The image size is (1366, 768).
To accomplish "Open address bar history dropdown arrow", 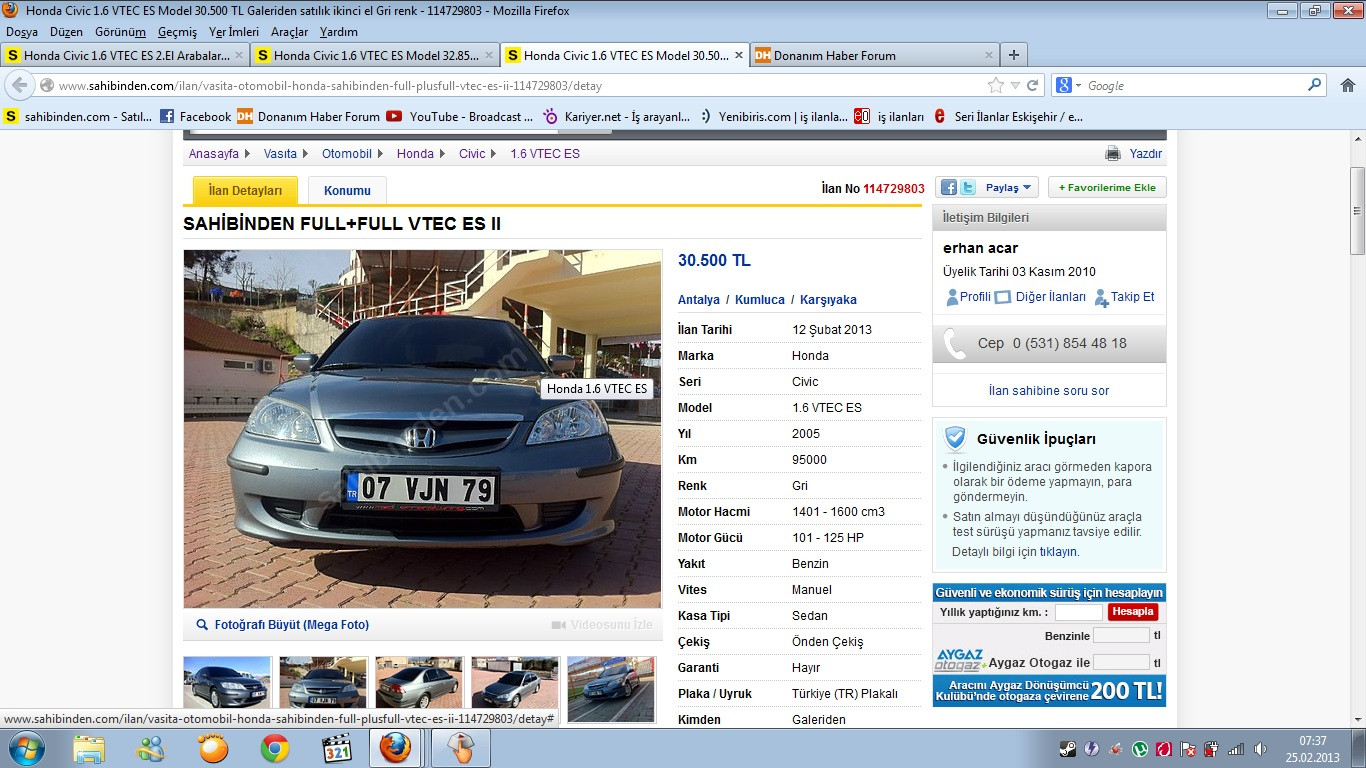I will tap(1015, 86).
